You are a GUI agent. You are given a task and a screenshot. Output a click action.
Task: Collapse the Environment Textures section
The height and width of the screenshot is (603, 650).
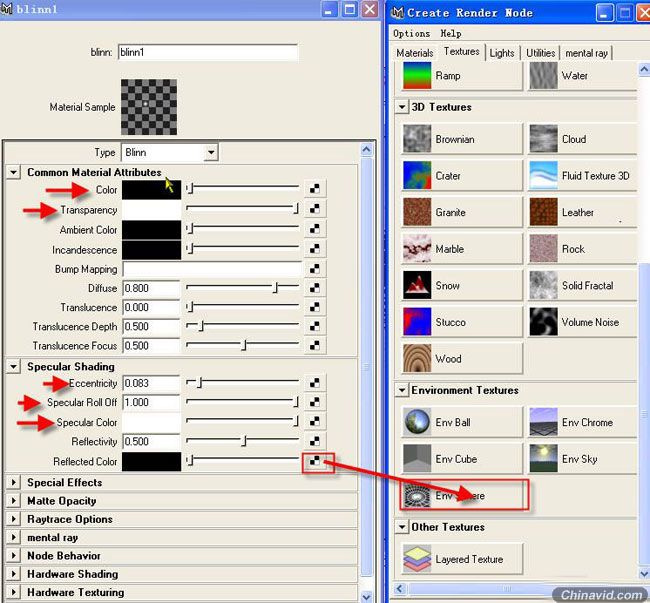[402, 390]
